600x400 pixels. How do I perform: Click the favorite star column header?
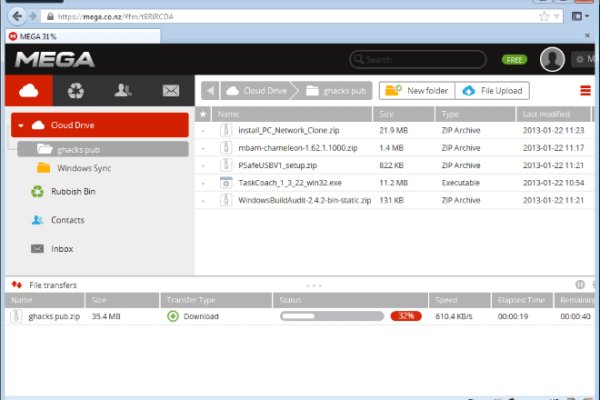[204, 114]
